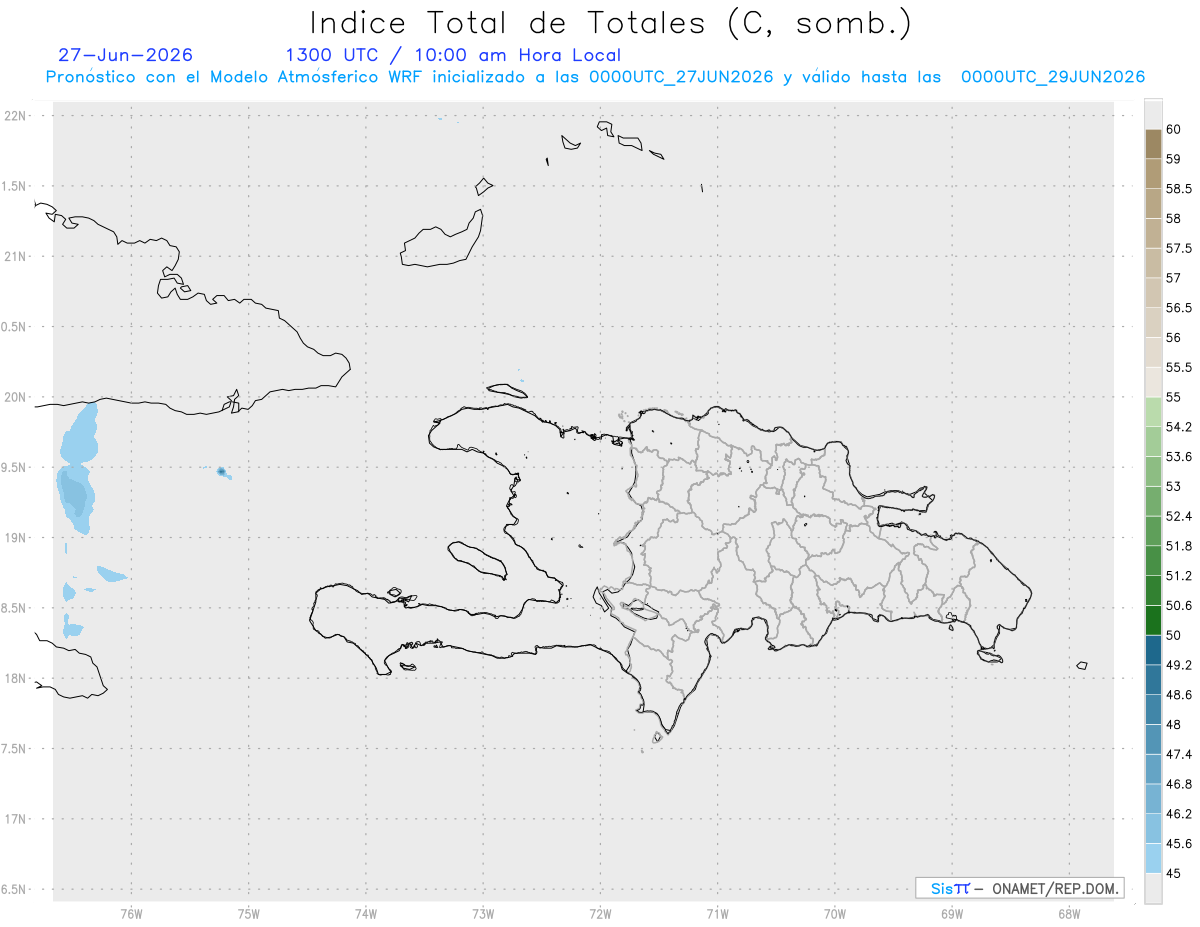Pick the dark blue swatch between 49.2 and 50
The width and height of the screenshot is (1200, 927).
click(1153, 650)
